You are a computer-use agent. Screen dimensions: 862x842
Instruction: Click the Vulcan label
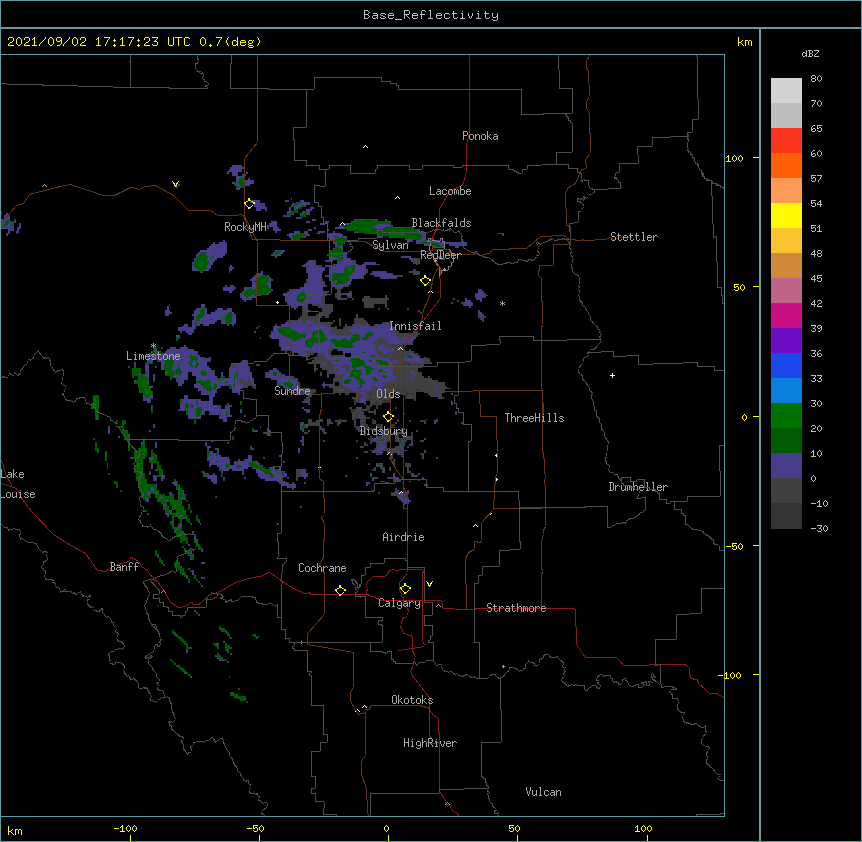[x=543, y=792]
